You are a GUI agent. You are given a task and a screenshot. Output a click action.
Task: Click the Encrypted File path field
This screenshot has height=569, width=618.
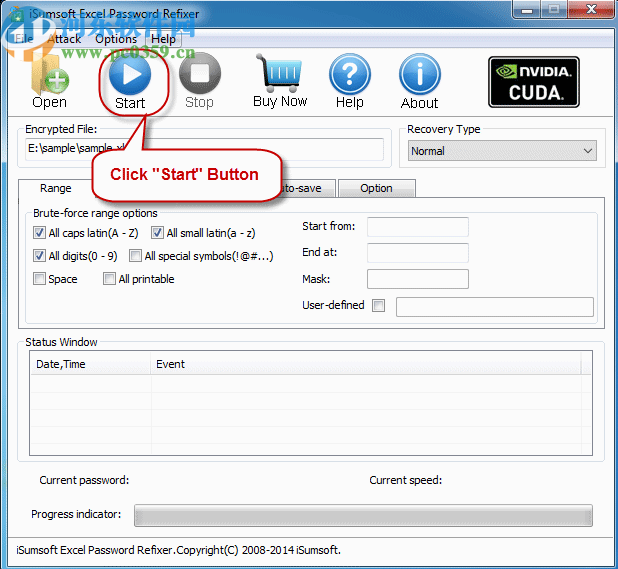[204, 149]
